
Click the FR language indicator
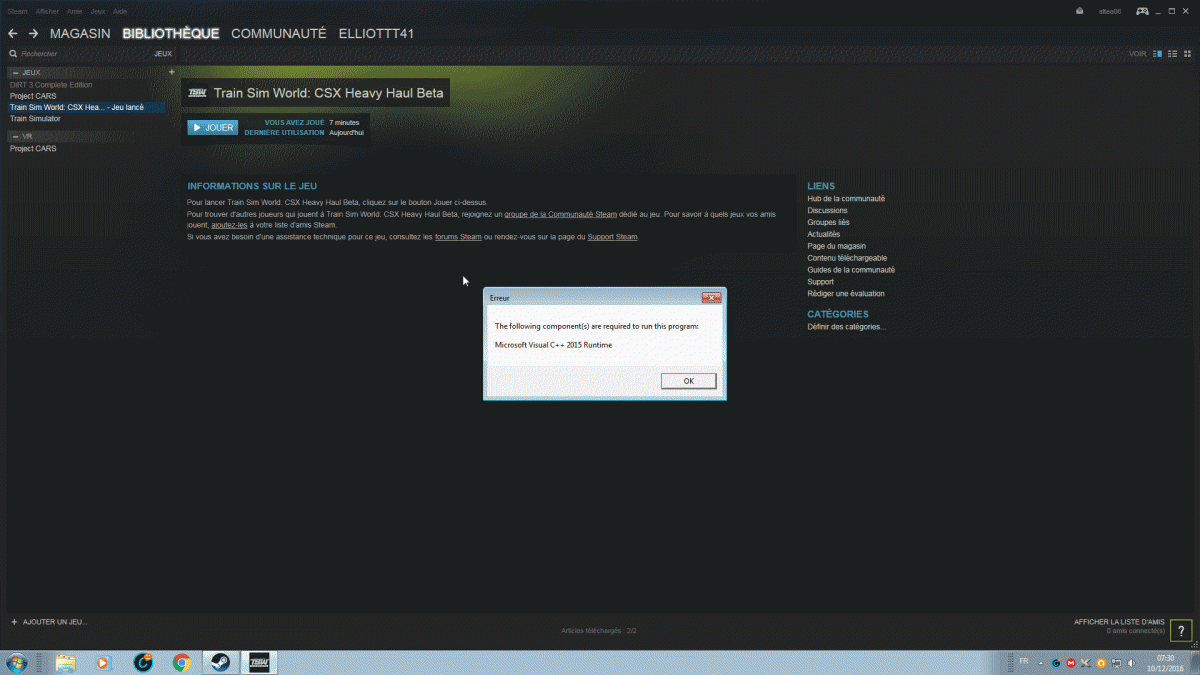point(1023,661)
